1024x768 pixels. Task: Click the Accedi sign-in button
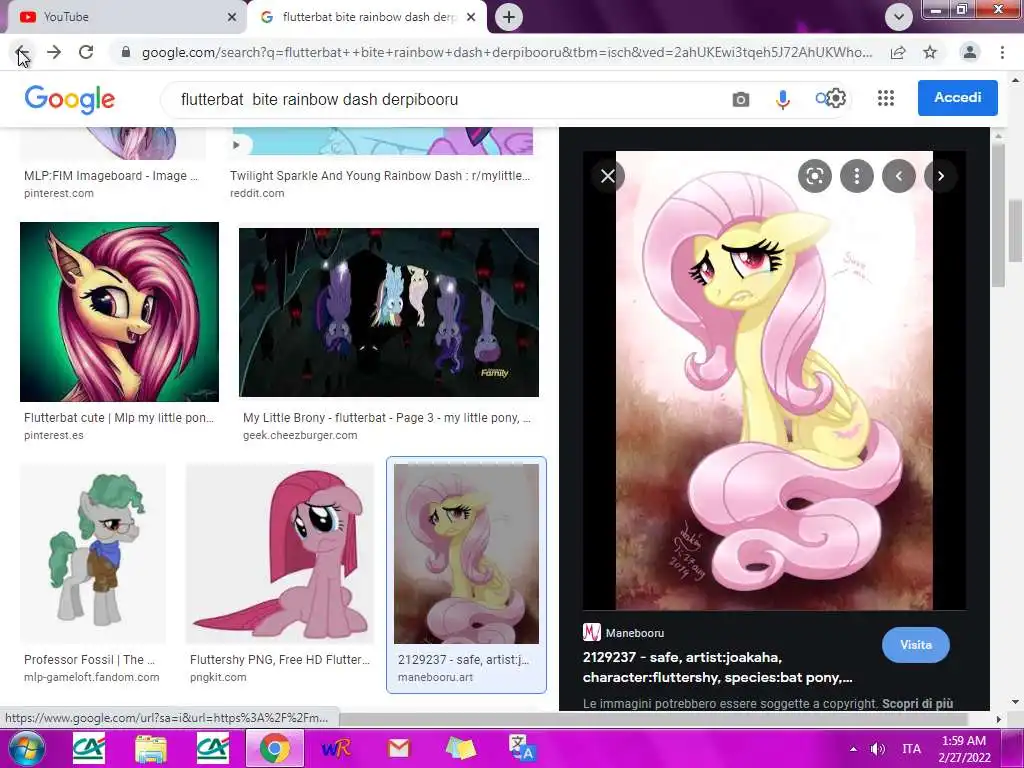click(x=957, y=97)
